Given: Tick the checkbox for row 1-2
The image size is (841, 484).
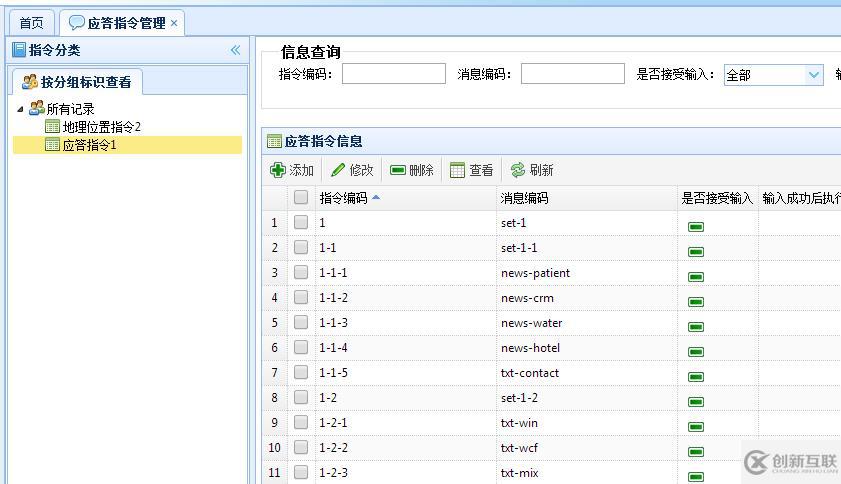Looking at the screenshot, I should point(301,397).
